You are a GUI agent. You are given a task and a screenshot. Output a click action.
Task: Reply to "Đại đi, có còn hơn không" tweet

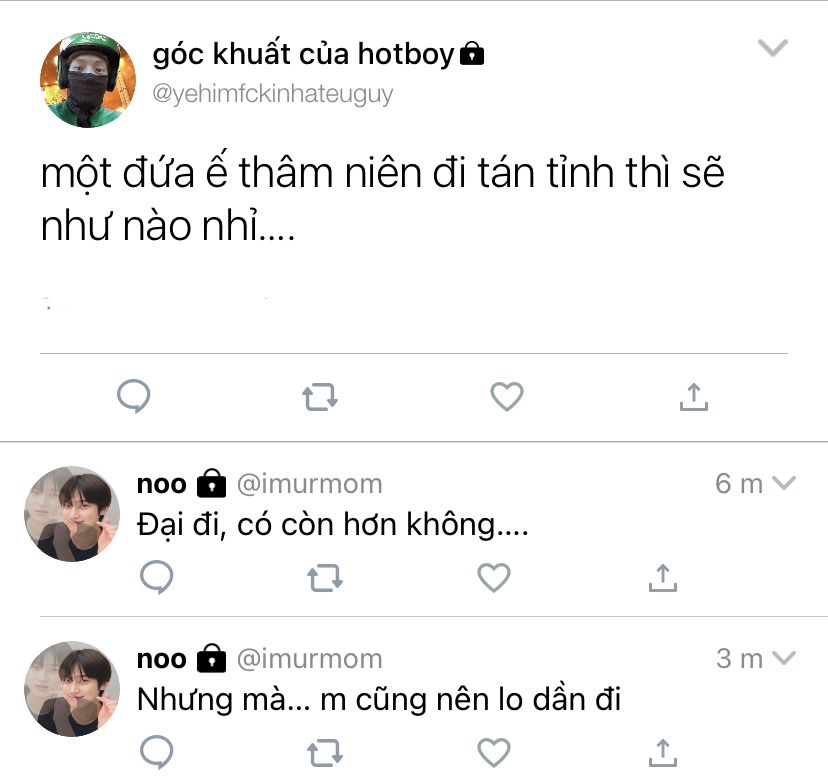157,577
